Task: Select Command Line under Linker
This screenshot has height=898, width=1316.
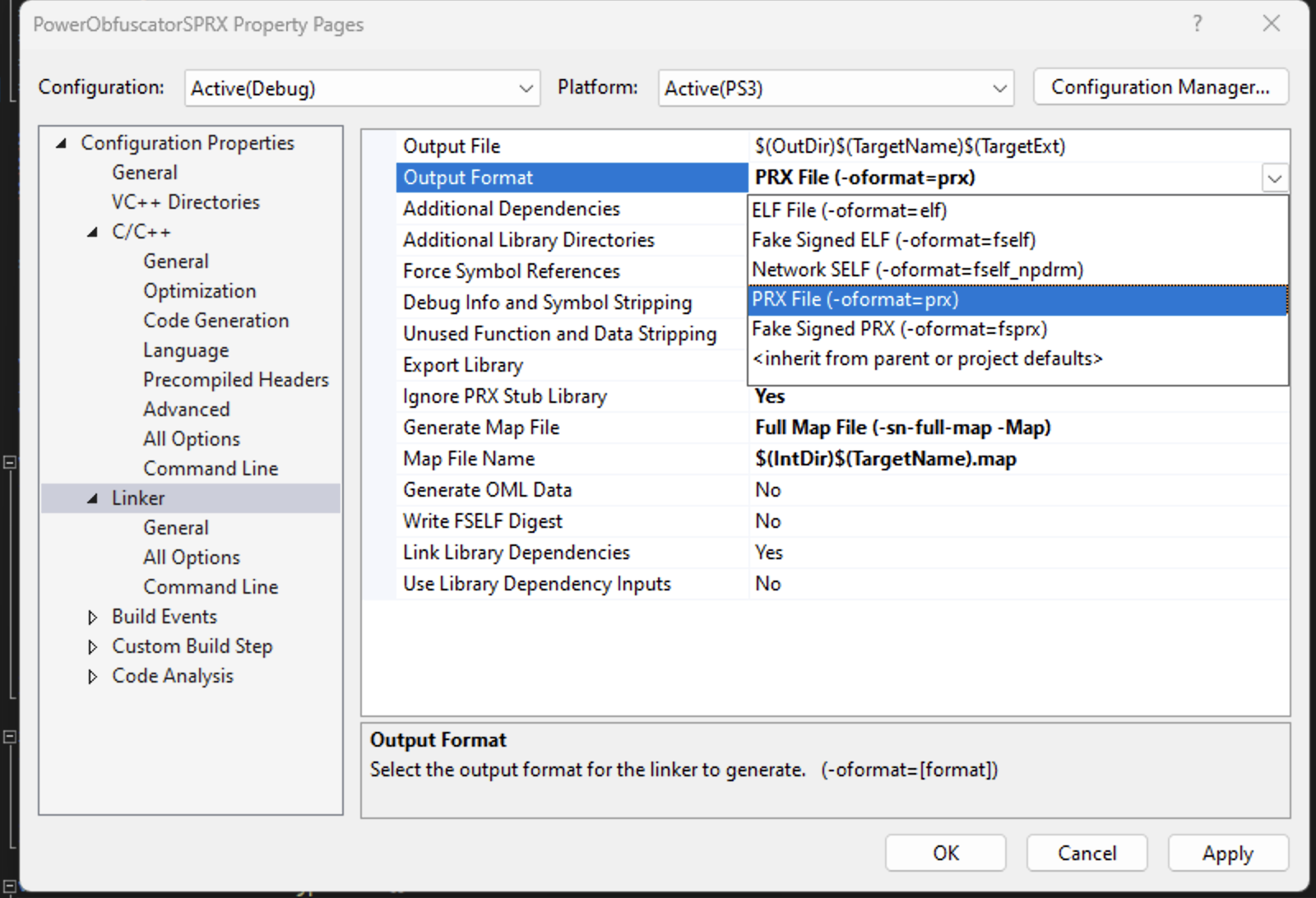Action: pos(211,587)
